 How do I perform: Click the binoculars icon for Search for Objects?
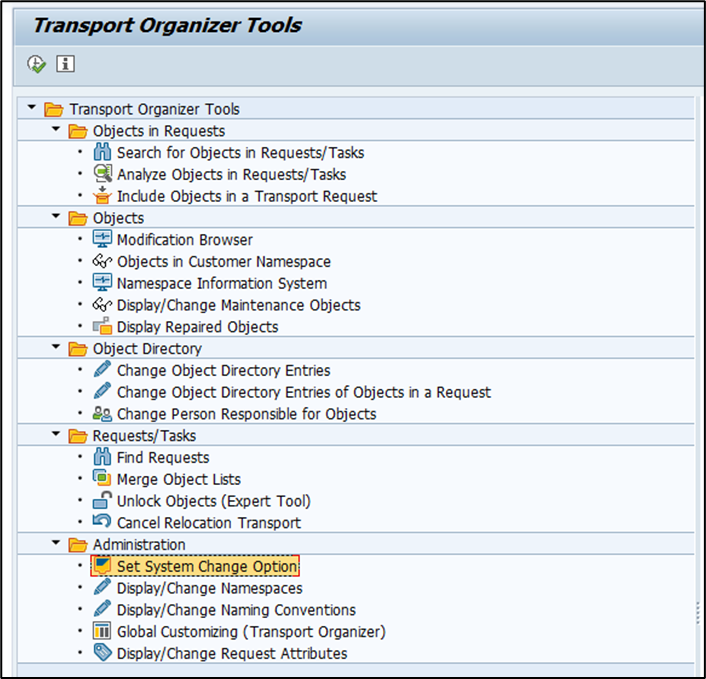click(x=102, y=153)
